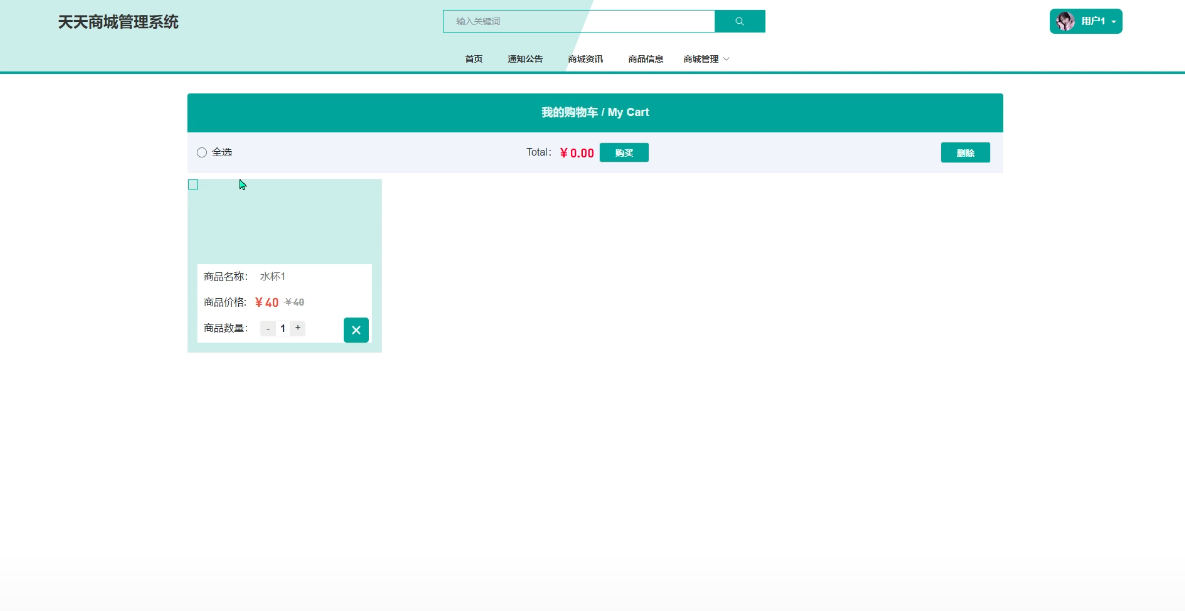The height and width of the screenshot is (611, 1185).
Task: Click the red ￥40 price
Action: (267, 302)
